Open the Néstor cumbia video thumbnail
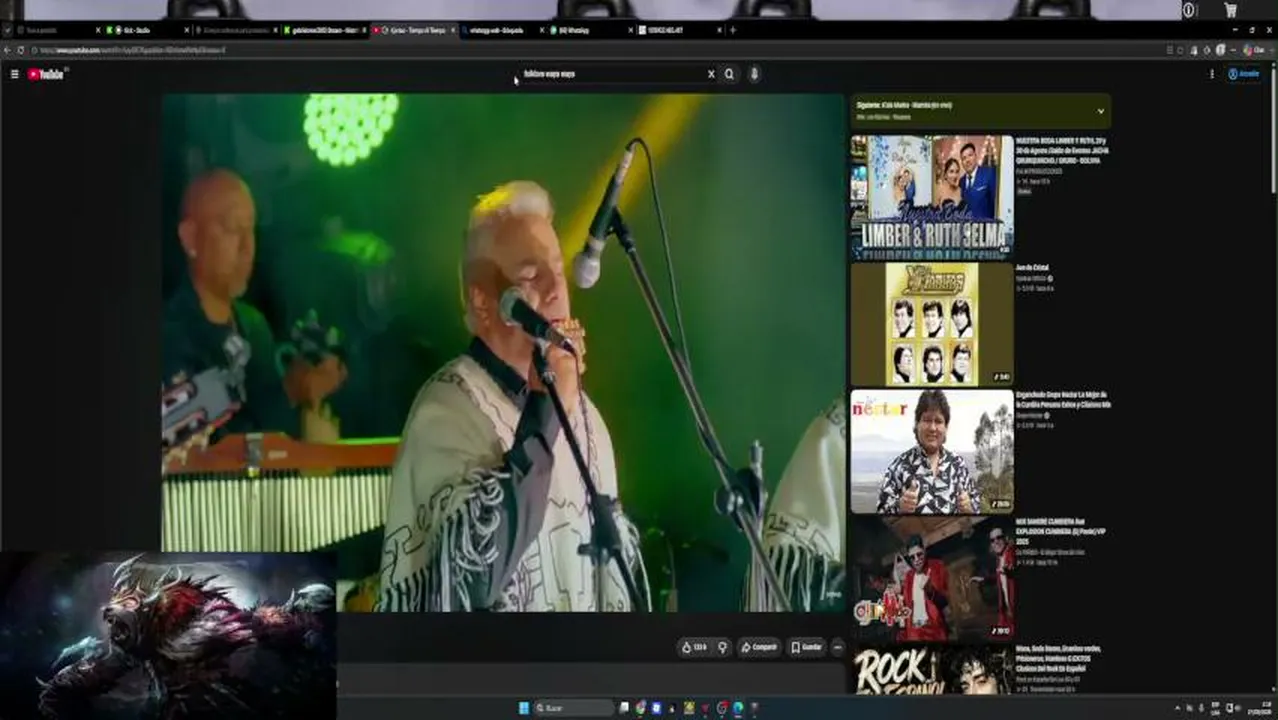 931,451
